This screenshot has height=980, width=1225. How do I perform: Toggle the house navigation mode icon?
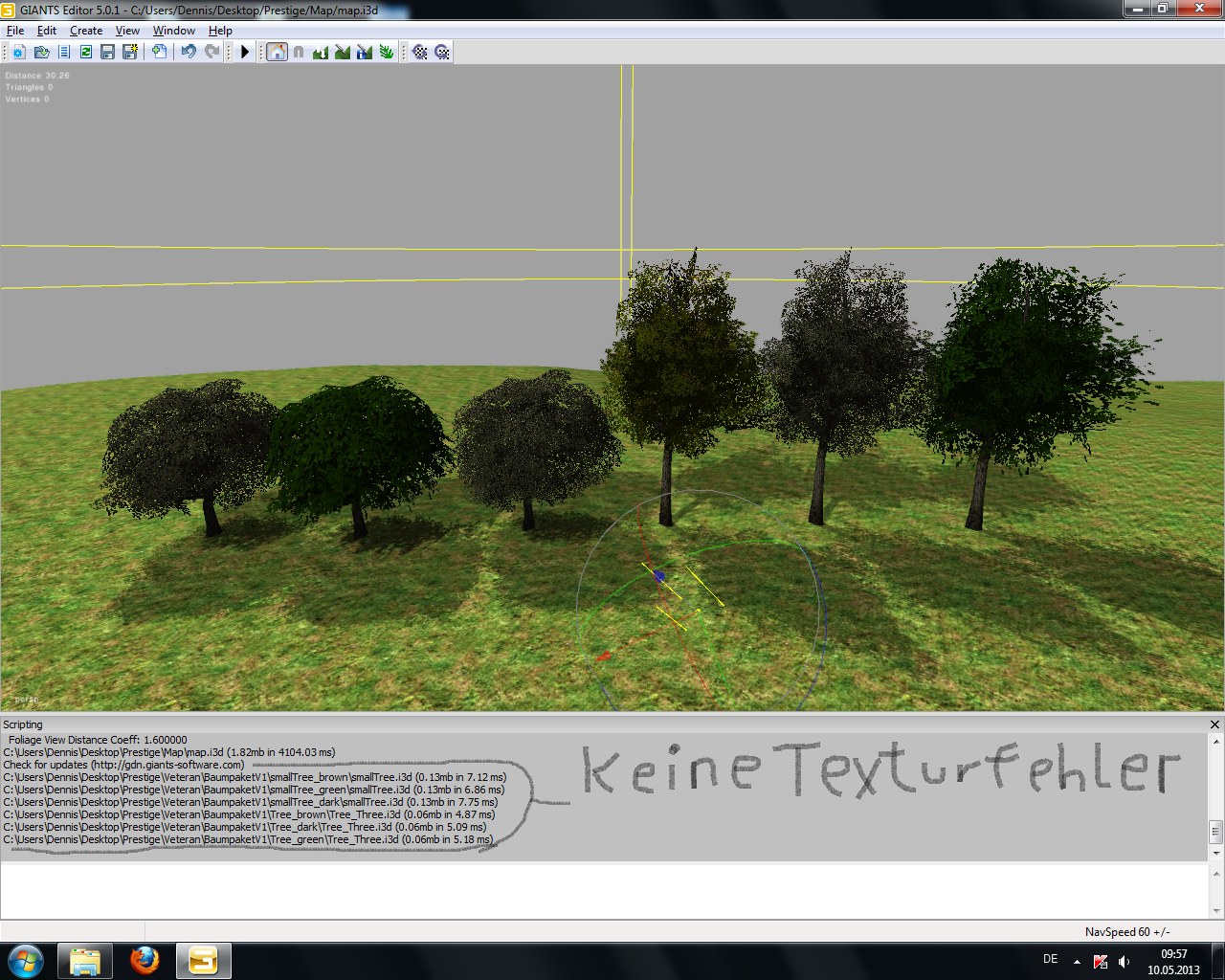click(277, 52)
